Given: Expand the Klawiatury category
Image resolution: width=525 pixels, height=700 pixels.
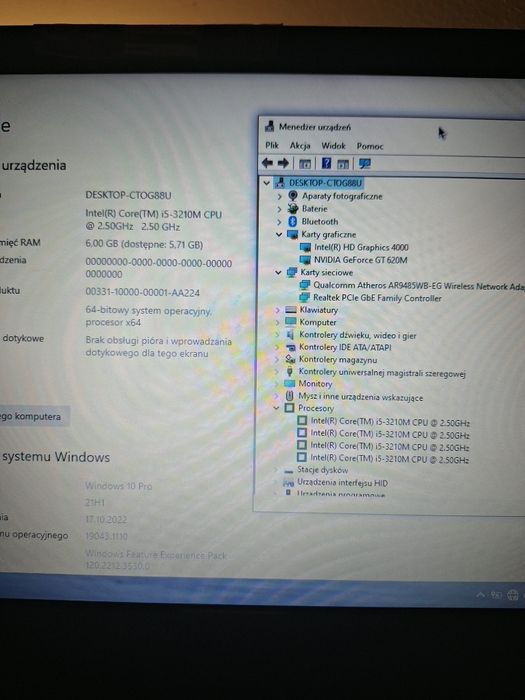Looking at the screenshot, I should coord(278,310).
